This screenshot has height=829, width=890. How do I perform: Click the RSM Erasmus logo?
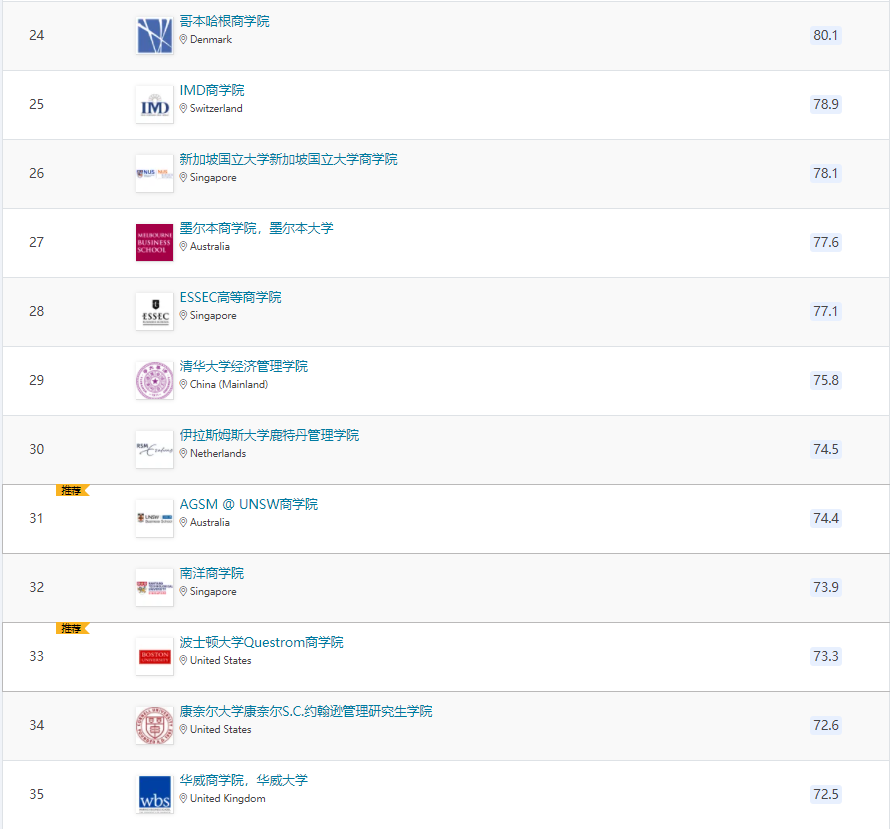pos(154,450)
